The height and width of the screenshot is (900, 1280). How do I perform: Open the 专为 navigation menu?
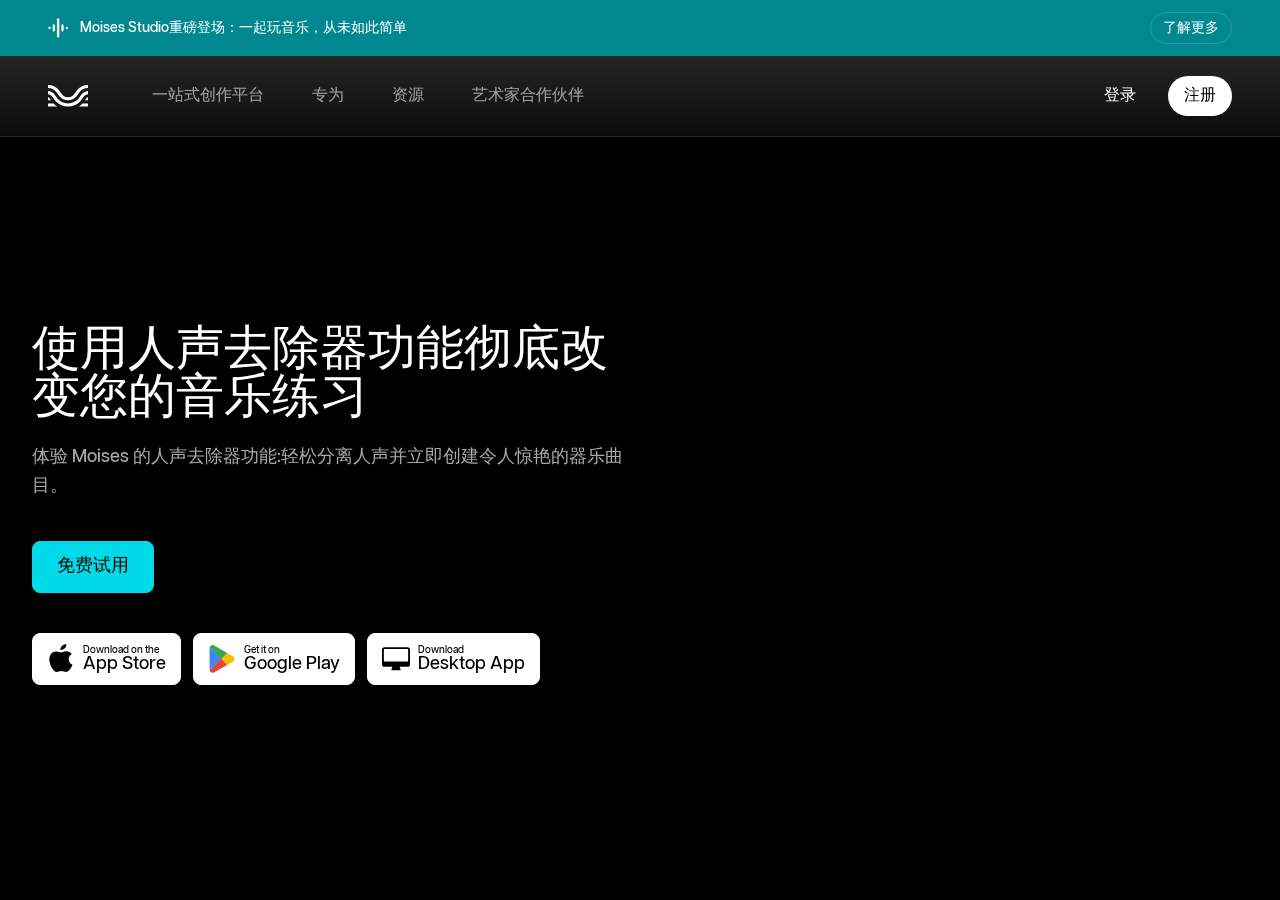point(328,96)
